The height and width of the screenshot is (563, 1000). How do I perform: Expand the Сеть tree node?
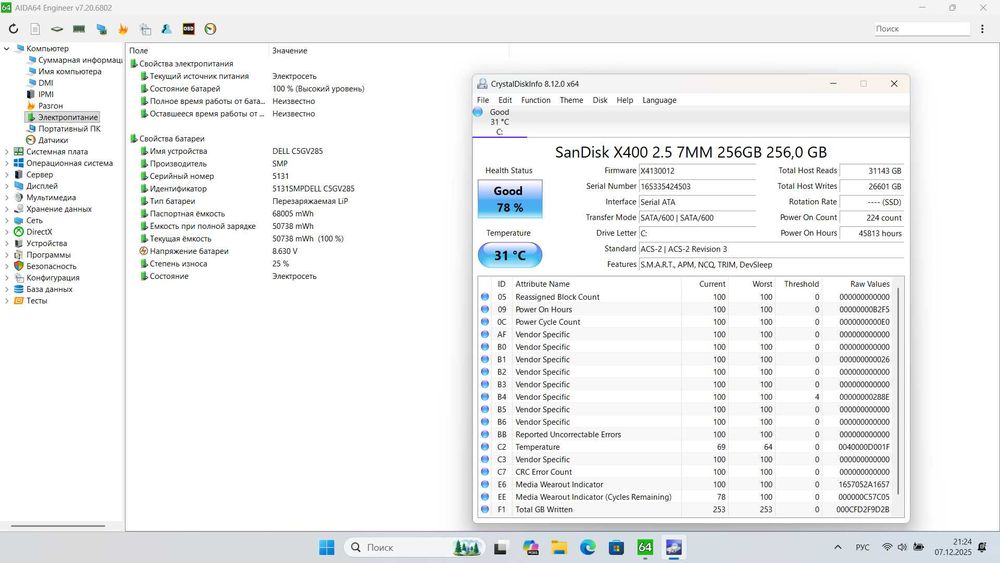pyautogui.click(x=6, y=221)
